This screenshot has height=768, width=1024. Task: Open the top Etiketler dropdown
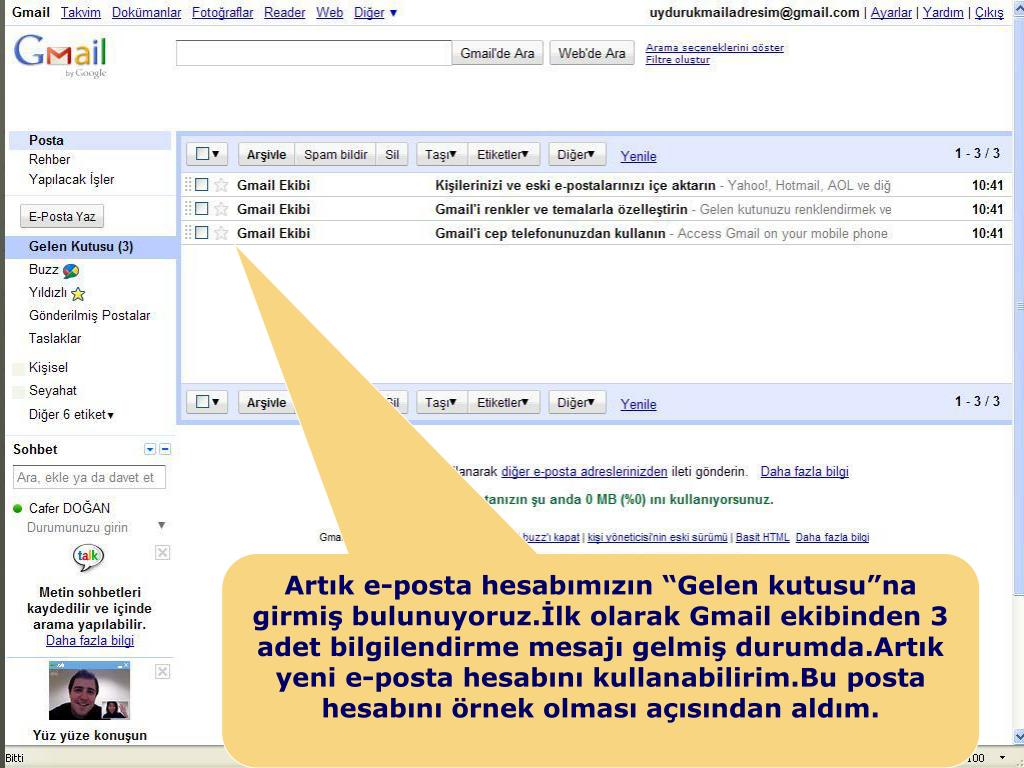point(503,155)
